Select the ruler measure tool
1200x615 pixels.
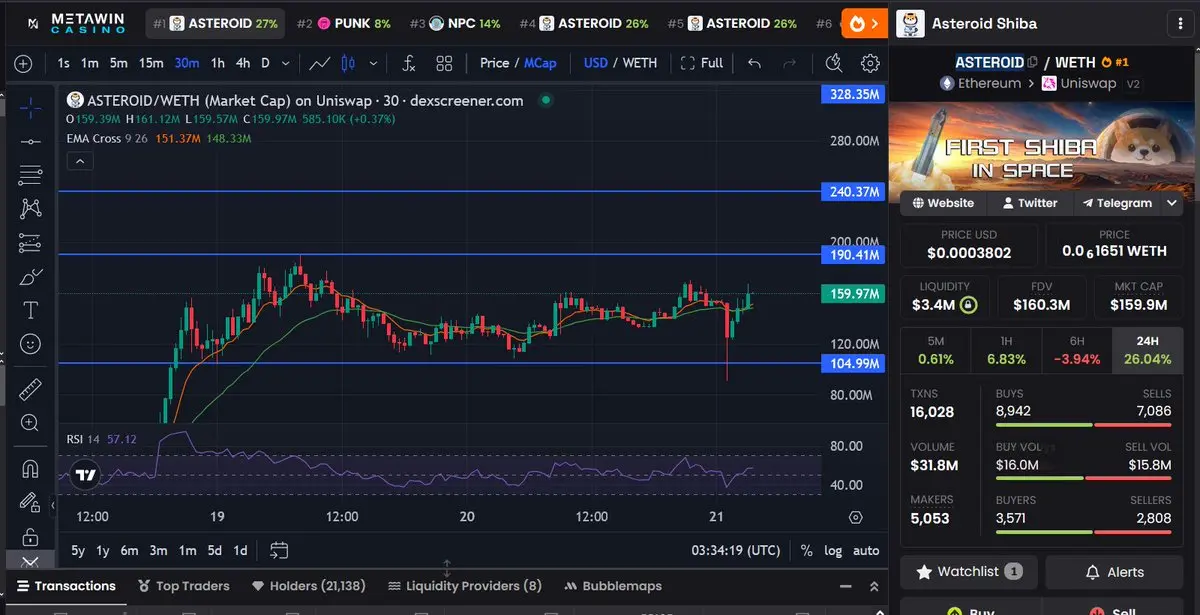[x=30, y=389]
